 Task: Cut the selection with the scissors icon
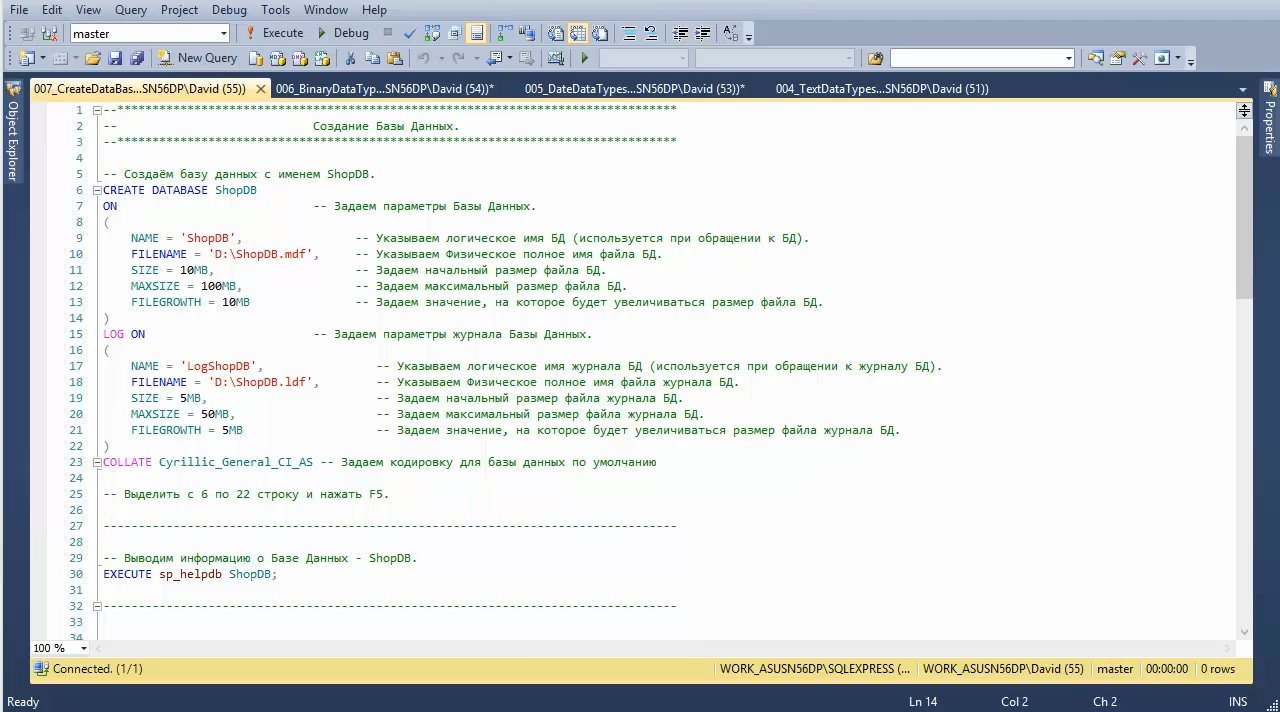[350, 58]
